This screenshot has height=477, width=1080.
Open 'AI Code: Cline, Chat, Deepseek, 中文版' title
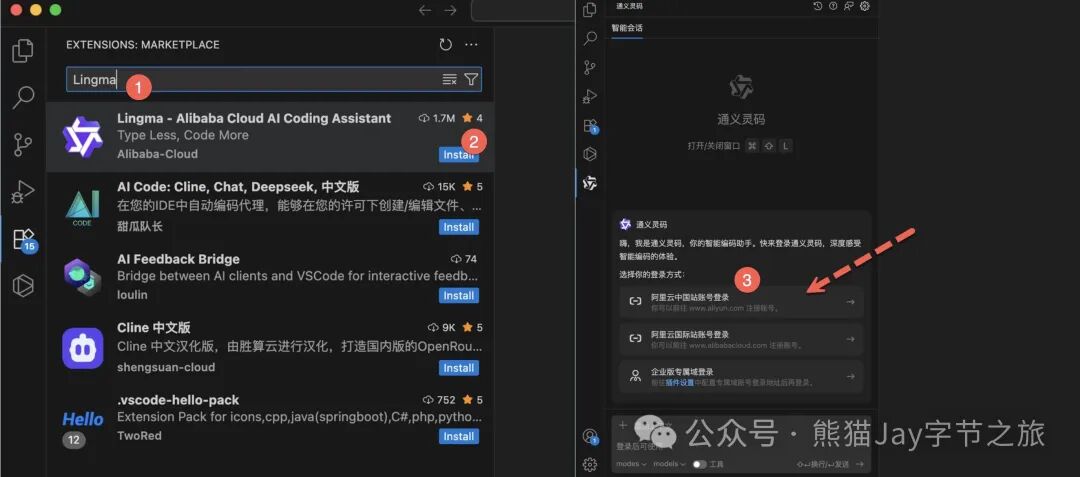(x=238, y=187)
